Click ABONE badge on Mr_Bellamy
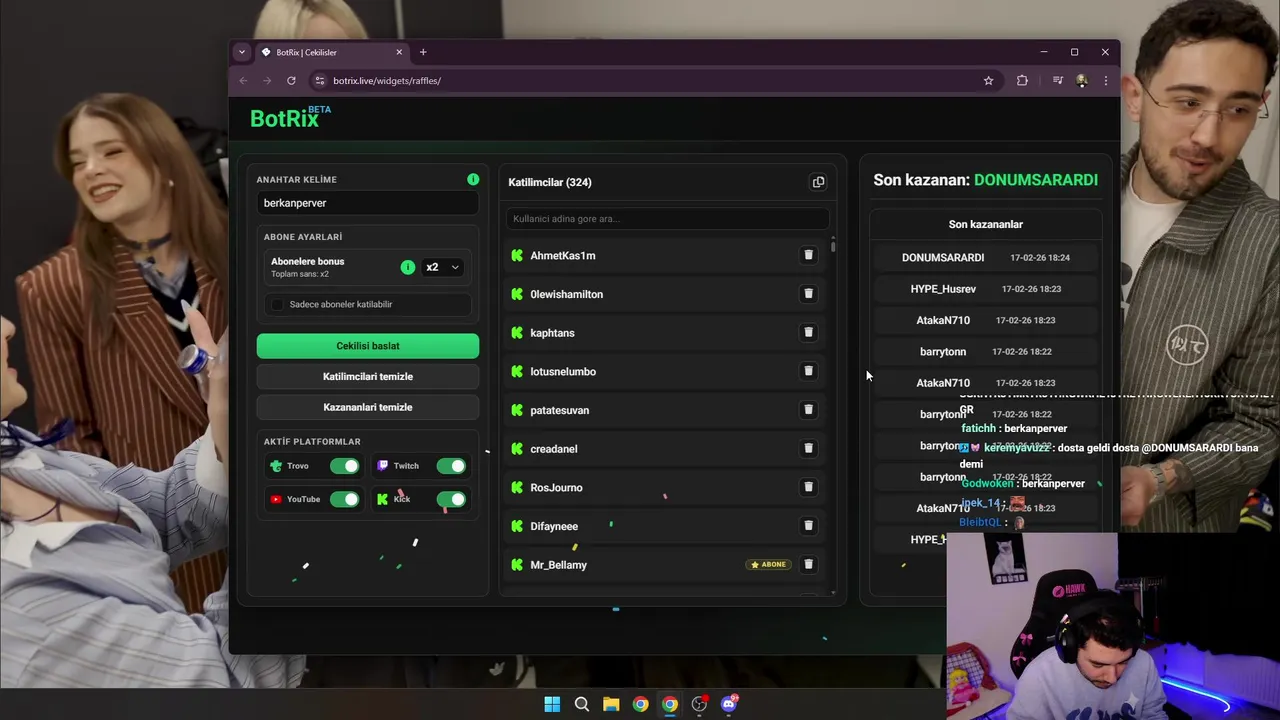Viewport: 1280px width, 720px height. [769, 565]
